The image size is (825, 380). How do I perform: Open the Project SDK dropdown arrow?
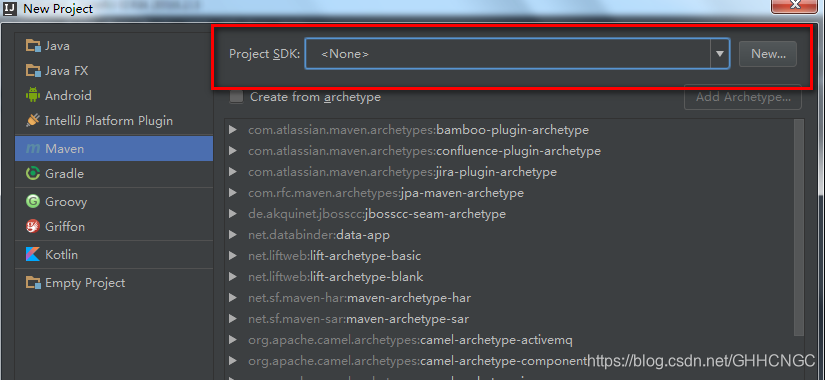[x=720, y=54]
